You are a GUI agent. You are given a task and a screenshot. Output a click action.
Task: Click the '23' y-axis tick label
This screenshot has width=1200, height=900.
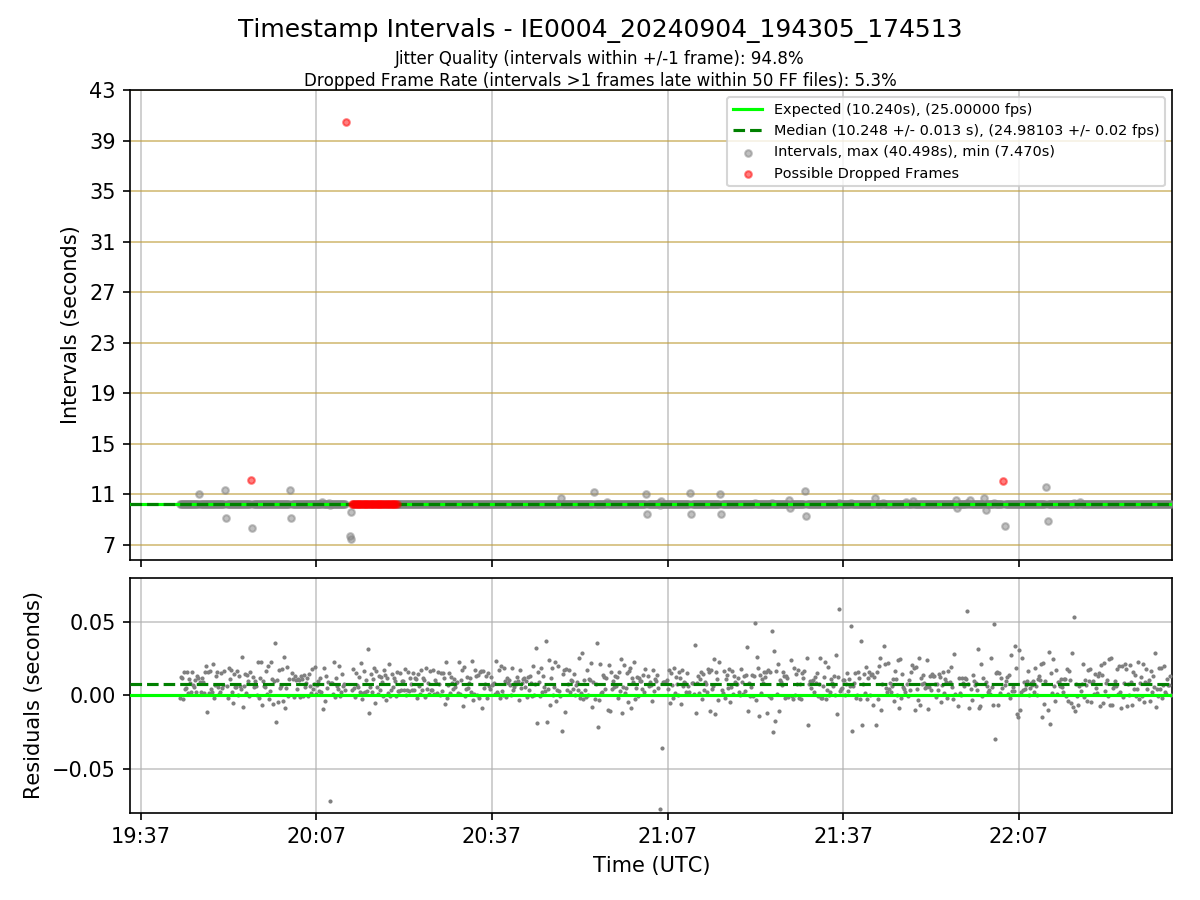coord(103,343)
